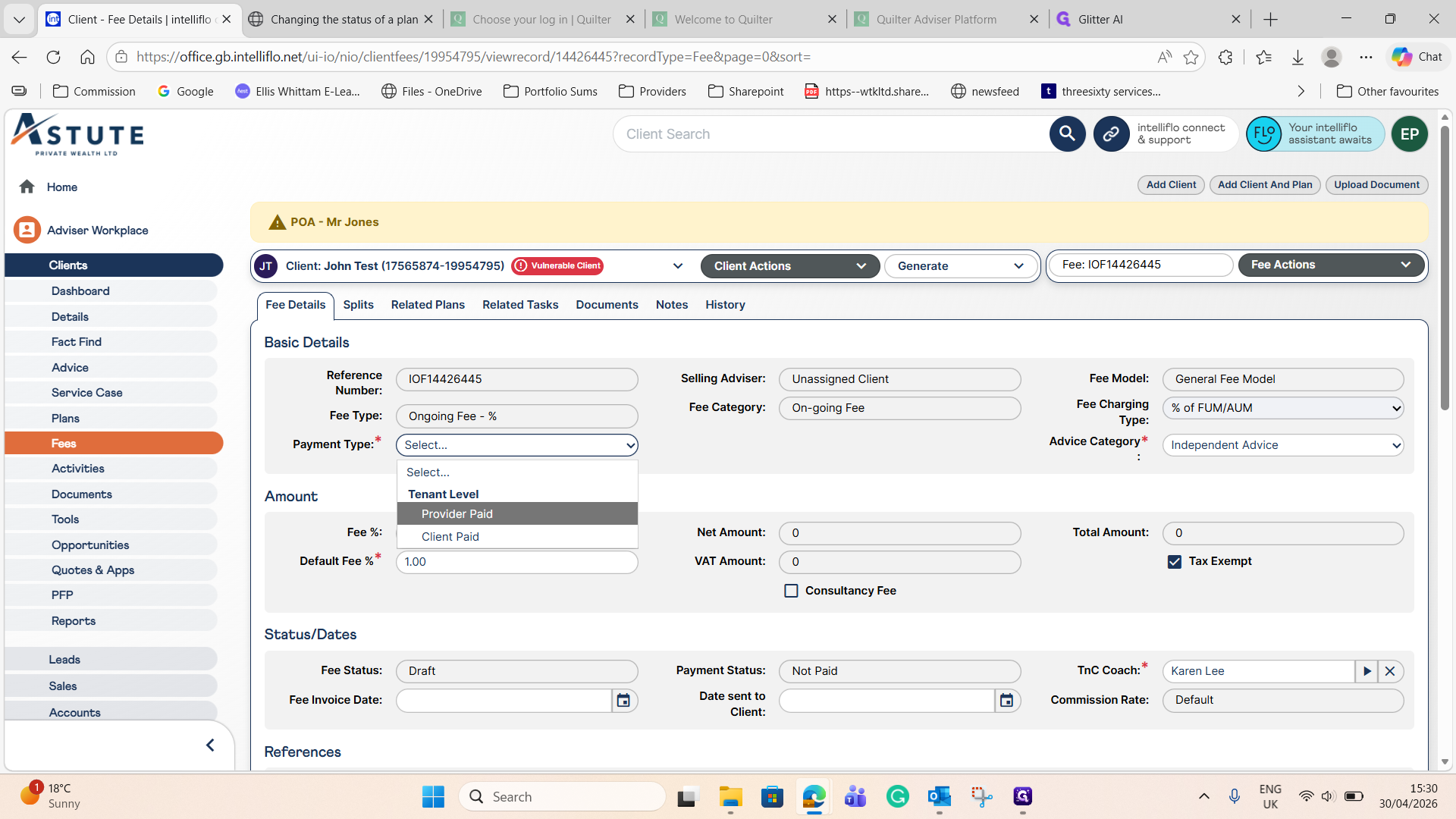Uncheck the Tax Exempt checkbox
Image resolution: width=1456 pixels, height=819 pixels.
tap(1175, 562)
